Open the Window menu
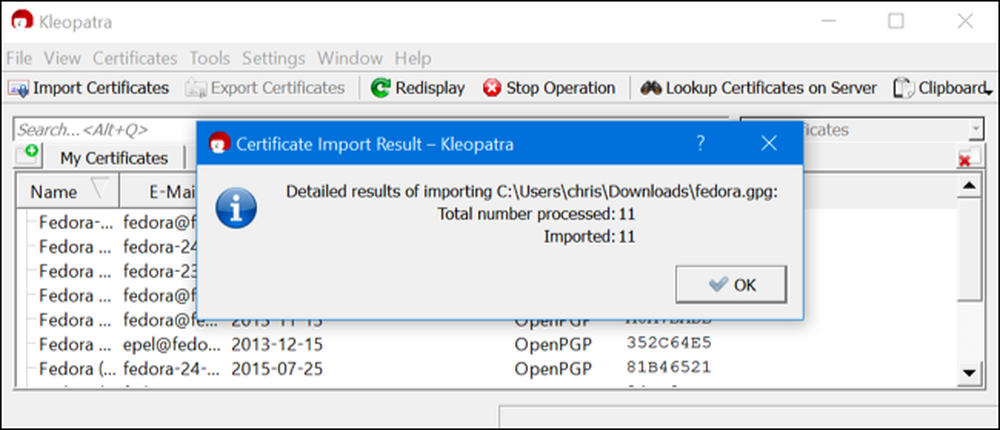The width and height of the screenshot is (1000, 430). pos(349,58)
